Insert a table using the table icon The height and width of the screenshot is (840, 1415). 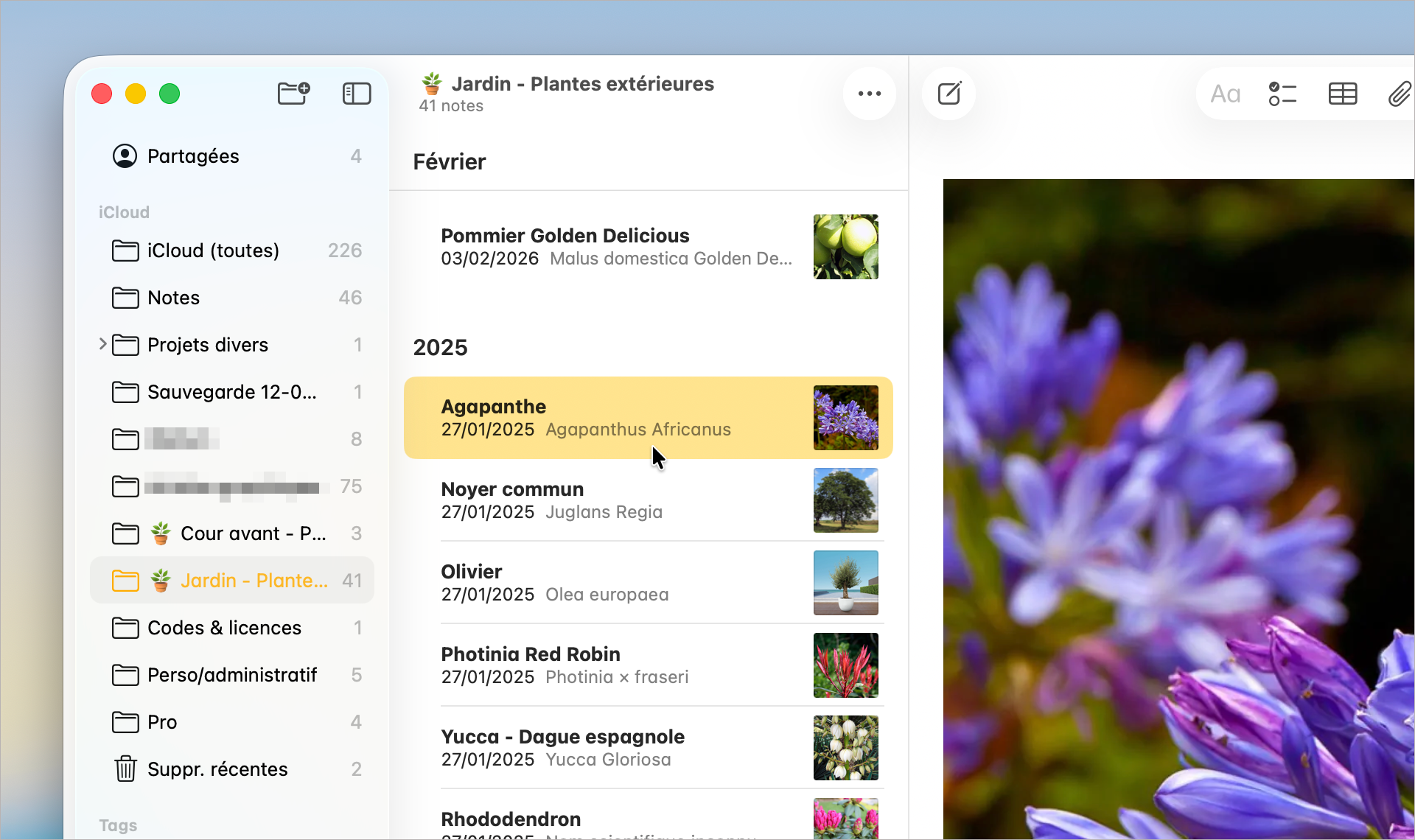pyautogui.click(x=1343, y=94)
